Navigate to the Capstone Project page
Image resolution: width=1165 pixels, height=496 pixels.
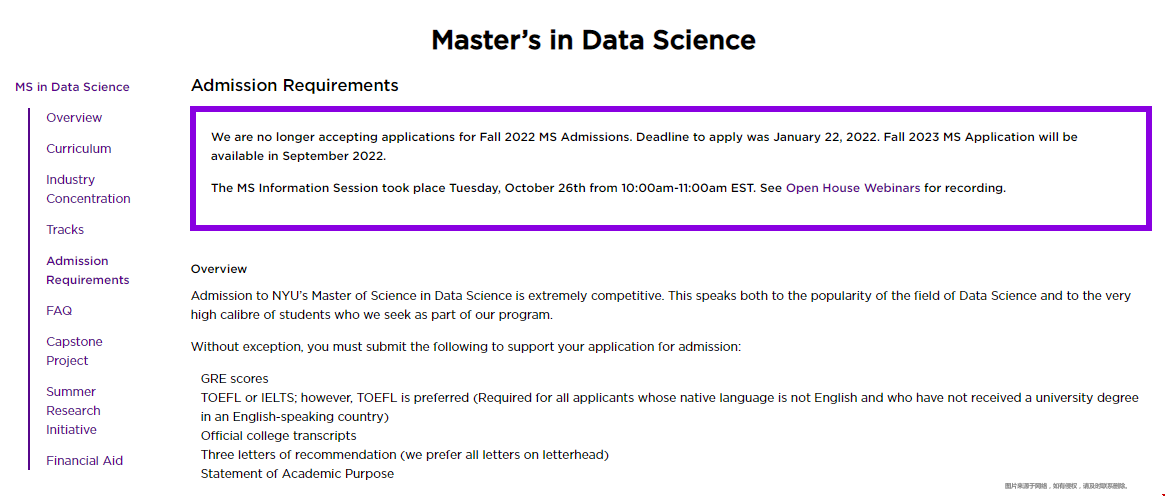tap(74, 351)
